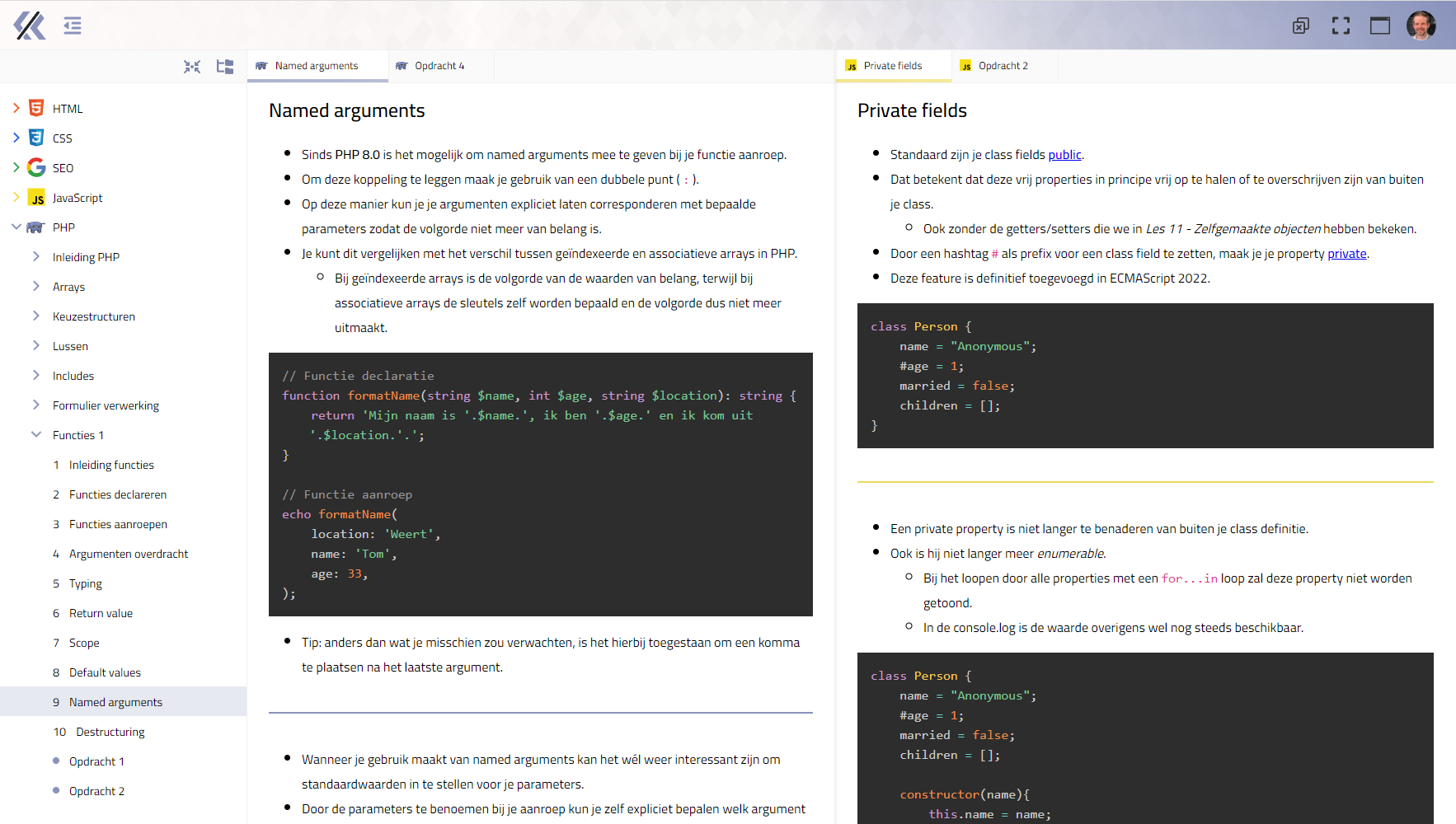Select the Private fields tab
The width and height of the screenshot is (1456, 824).
892,66
